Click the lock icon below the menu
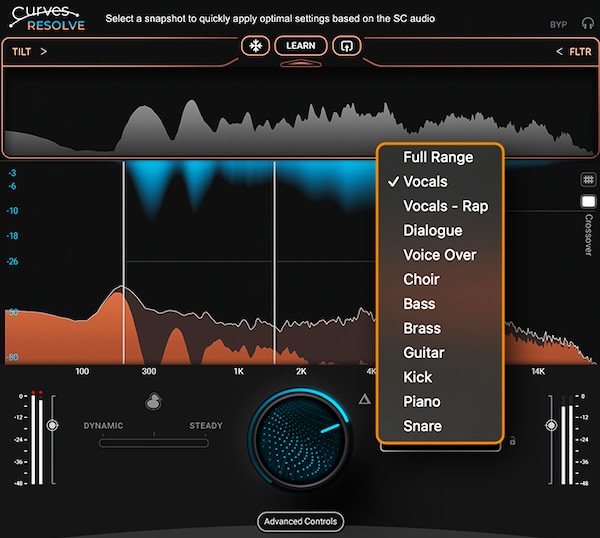 point(512,440)
